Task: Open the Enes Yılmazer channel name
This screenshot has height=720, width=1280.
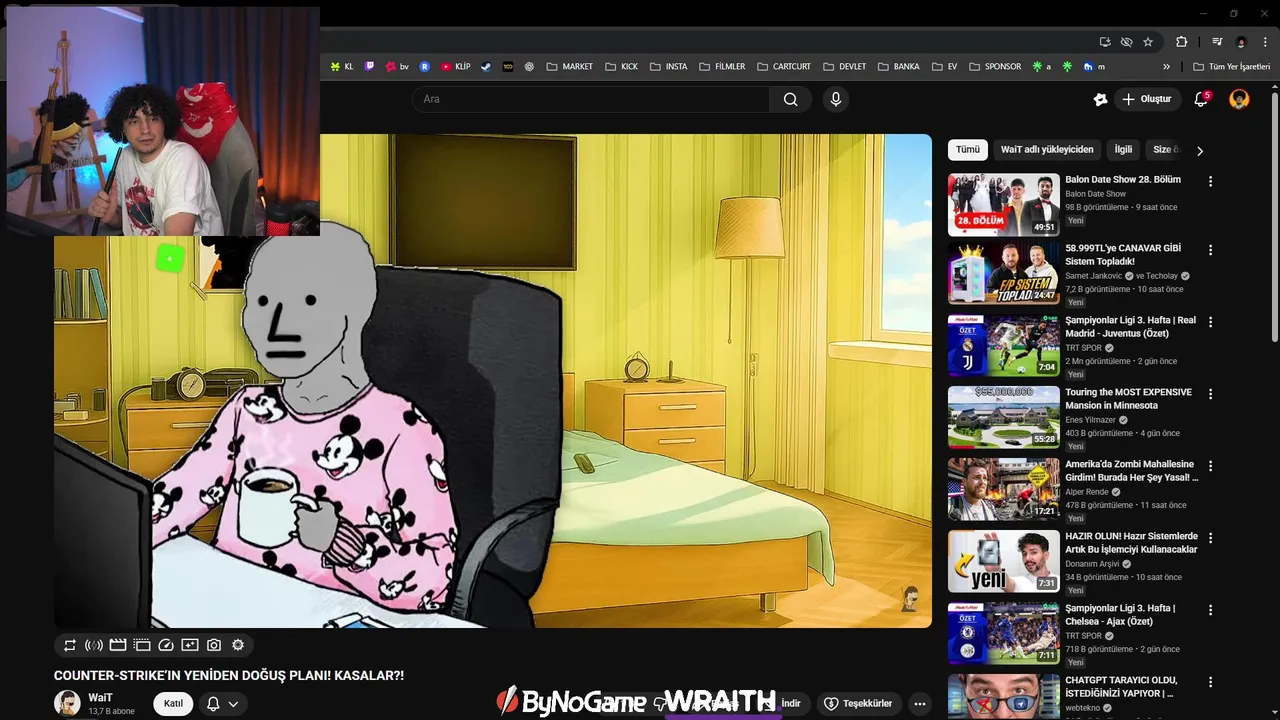Action: 1090,420
